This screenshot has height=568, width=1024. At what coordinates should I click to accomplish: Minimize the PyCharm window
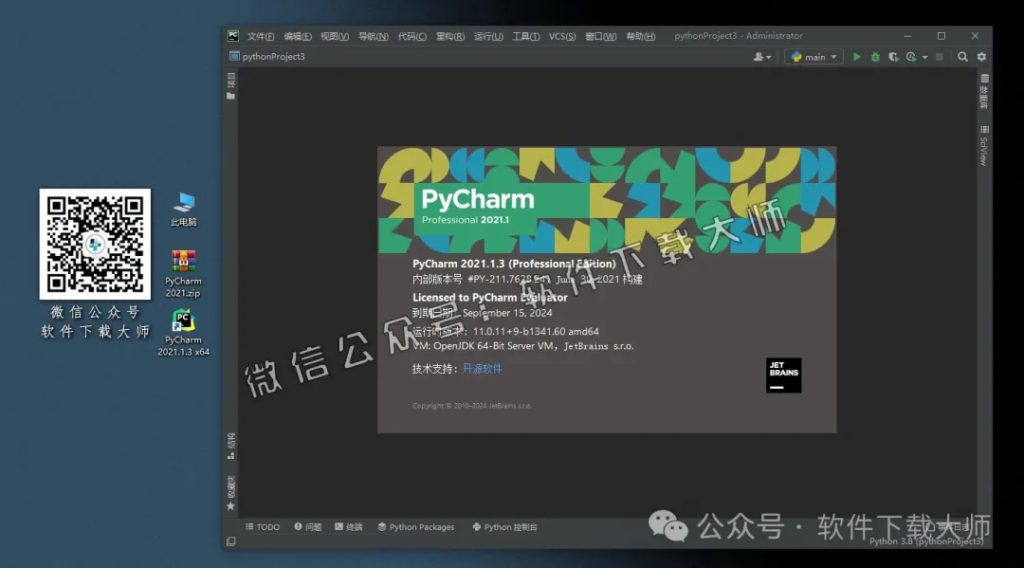(907, 36)
